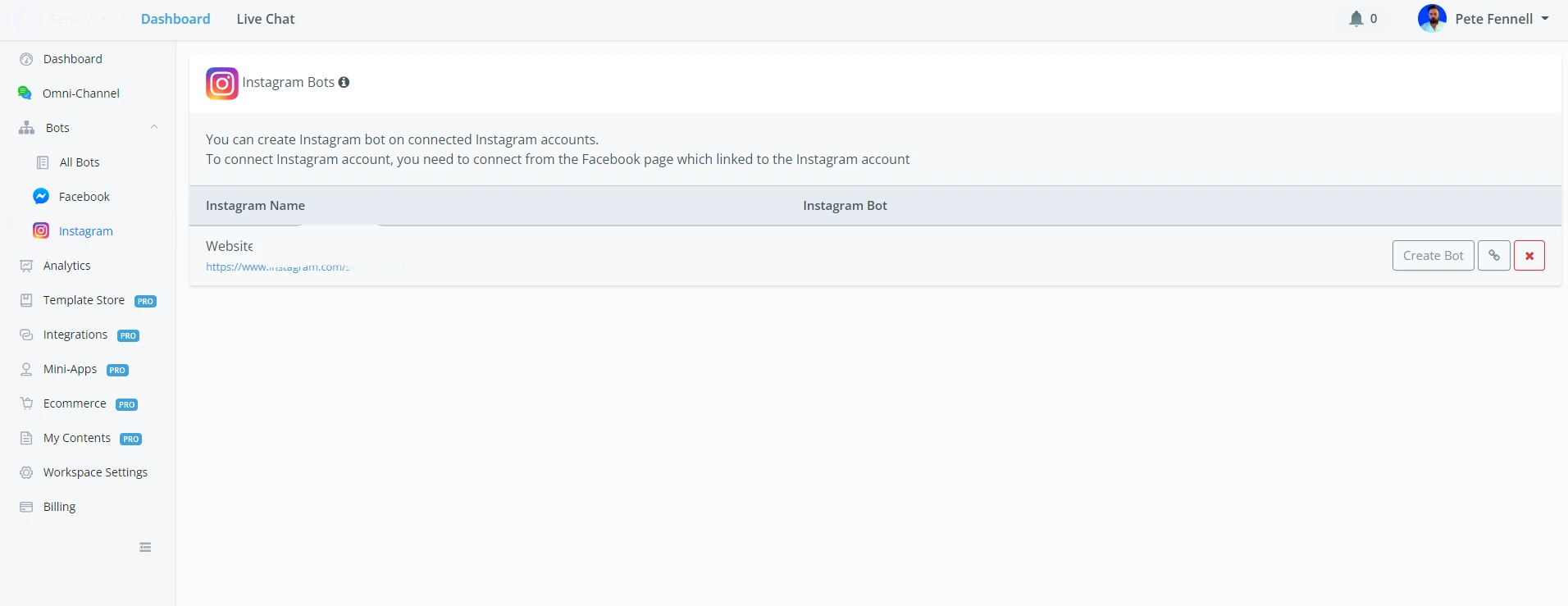Open Instagram bots in the sidebar
Screen dimensions: 1568x606
click(x=85, y=231)
